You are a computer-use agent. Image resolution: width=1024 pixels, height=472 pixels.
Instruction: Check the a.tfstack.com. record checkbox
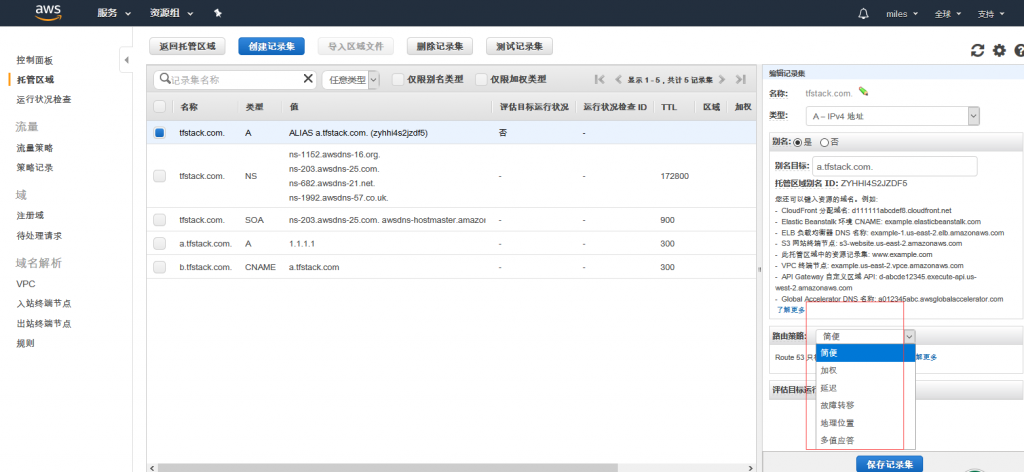[159, 244]
